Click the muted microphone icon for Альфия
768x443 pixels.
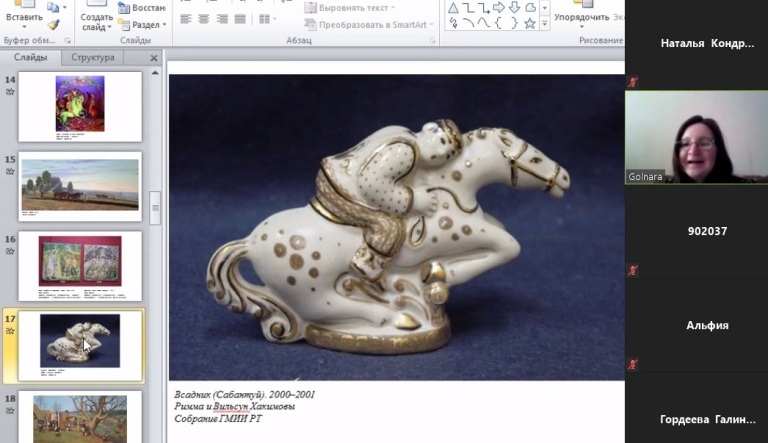click(633, 364)
